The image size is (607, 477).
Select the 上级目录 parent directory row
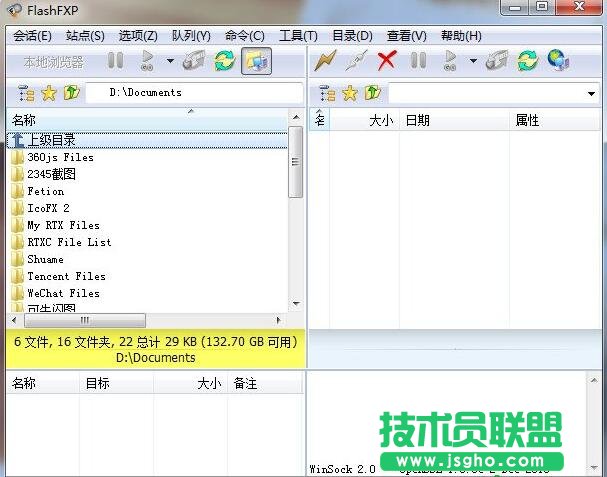(x=147, y=140)
